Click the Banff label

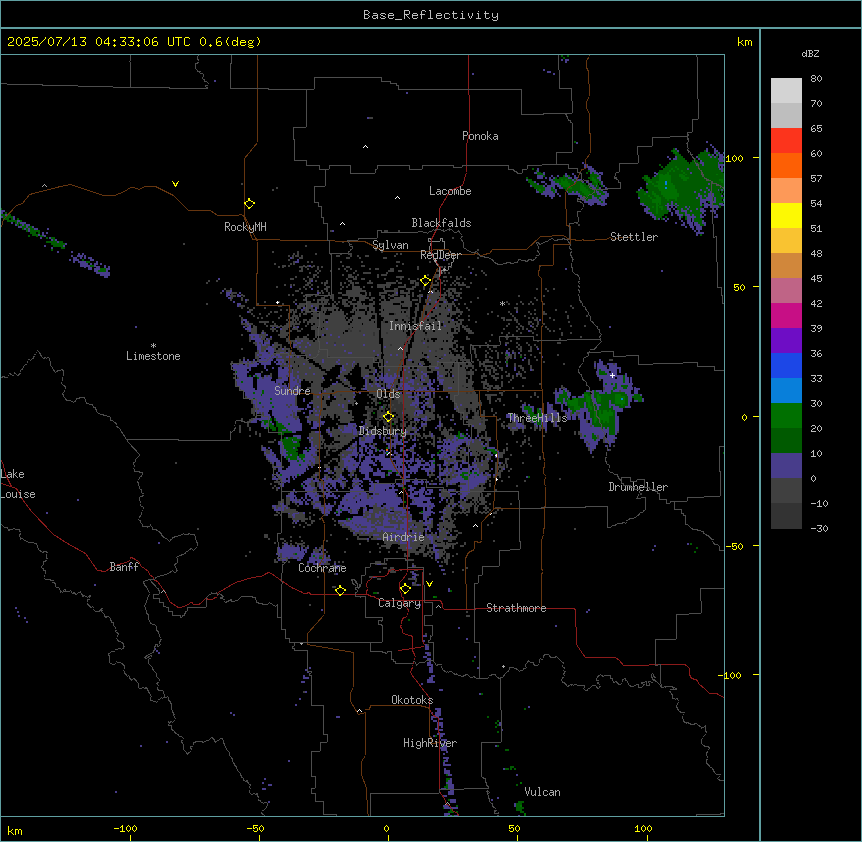click(x=124, y=567)
